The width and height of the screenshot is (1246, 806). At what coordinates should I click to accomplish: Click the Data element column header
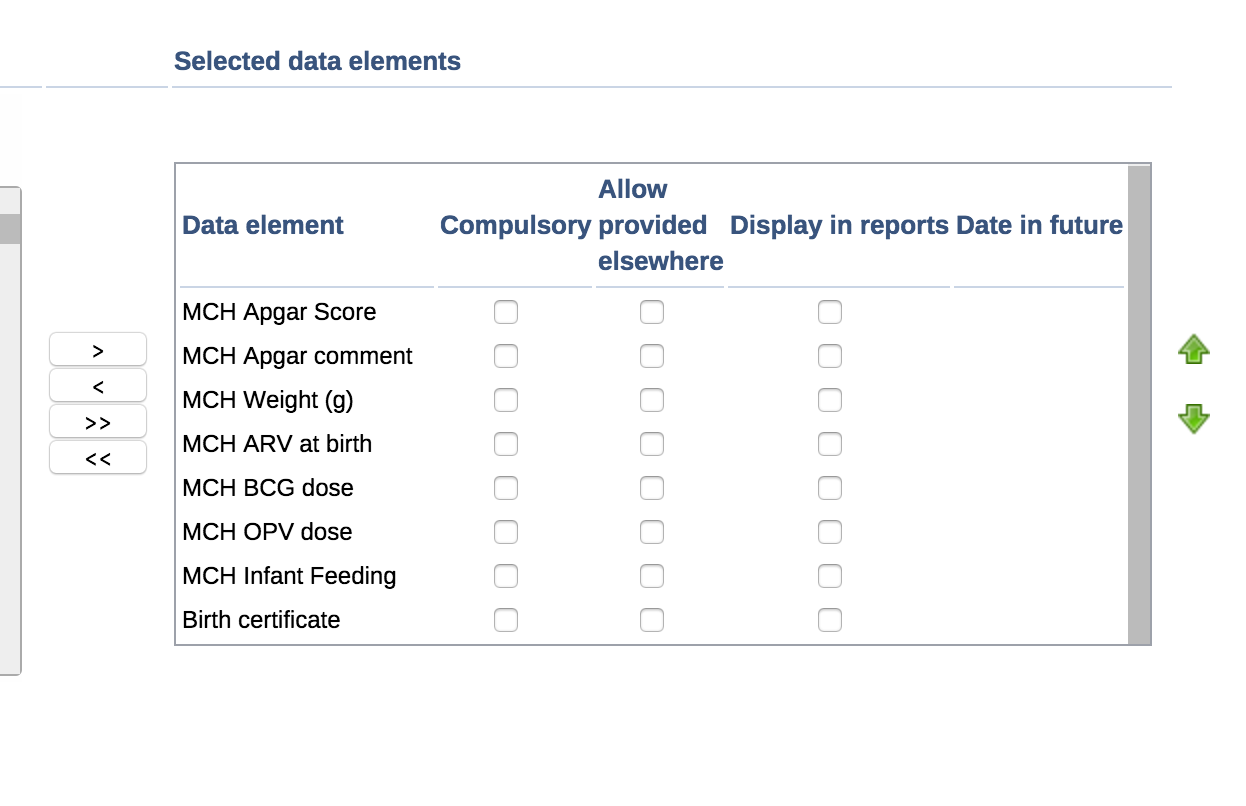263,226
